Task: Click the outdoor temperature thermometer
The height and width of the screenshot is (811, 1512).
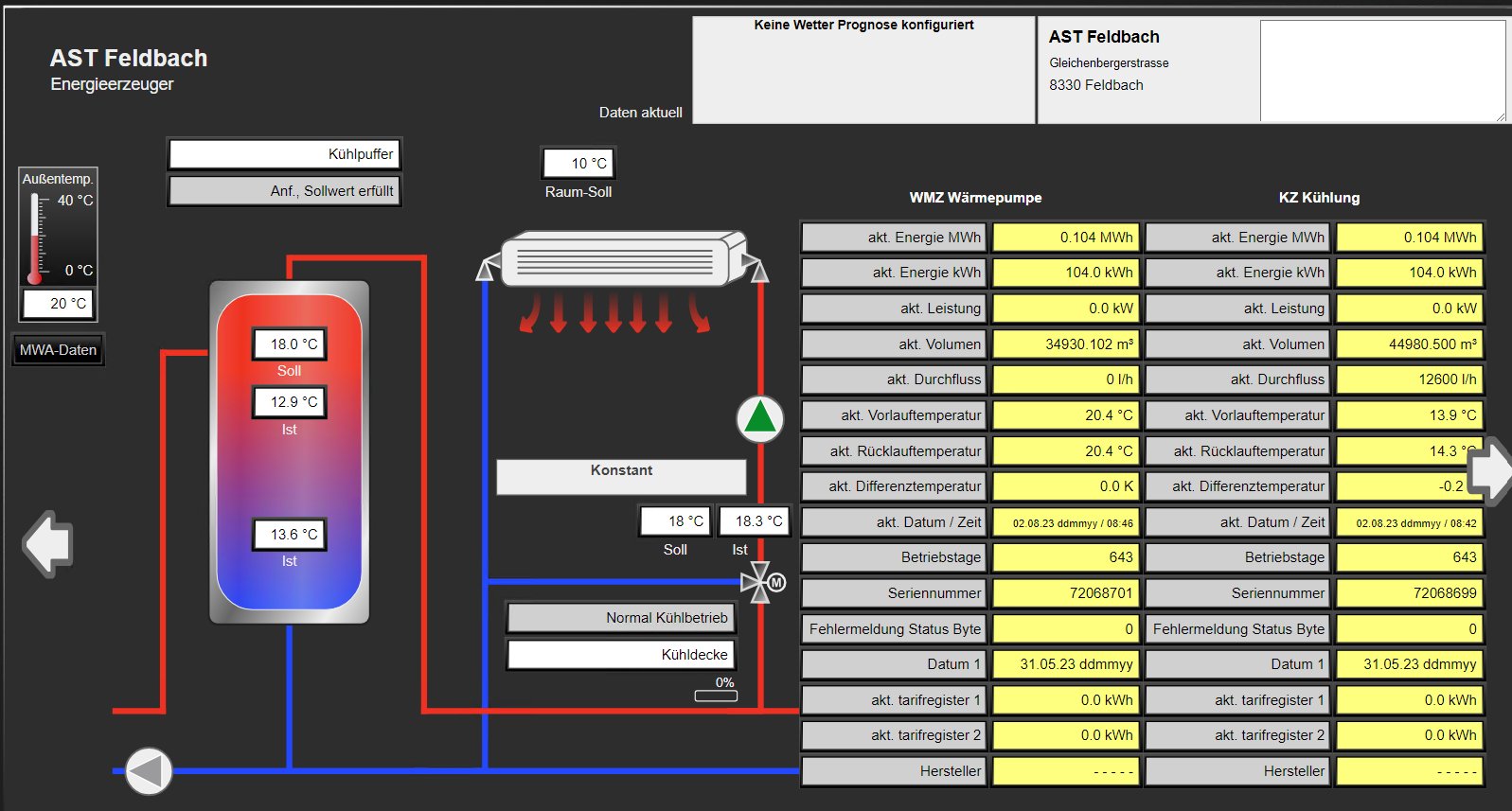Action: tap(35, 237)
